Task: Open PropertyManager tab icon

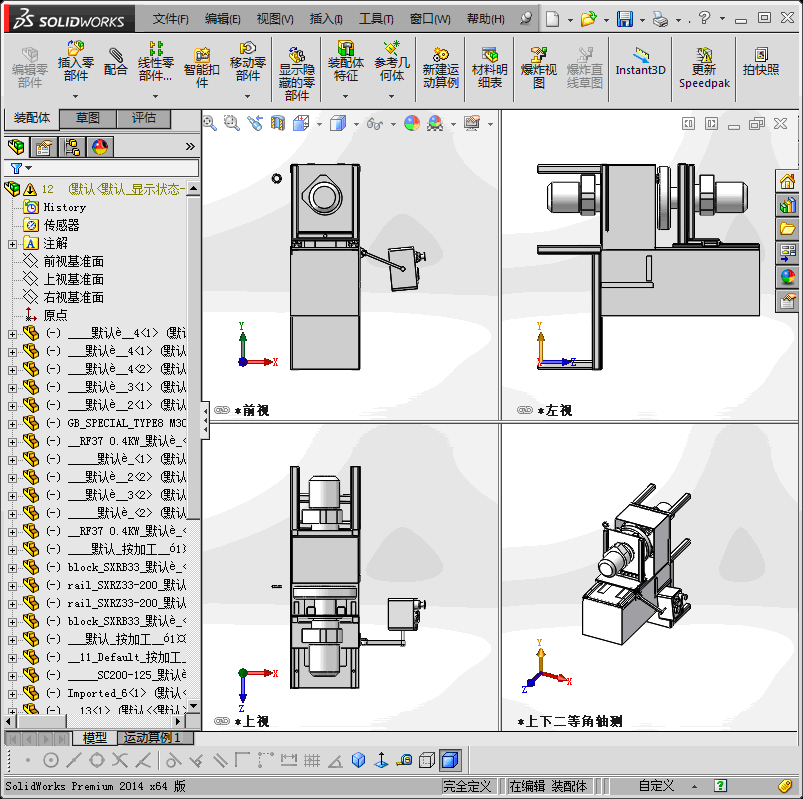Action: pyautogui.click(x=44, y=147)
